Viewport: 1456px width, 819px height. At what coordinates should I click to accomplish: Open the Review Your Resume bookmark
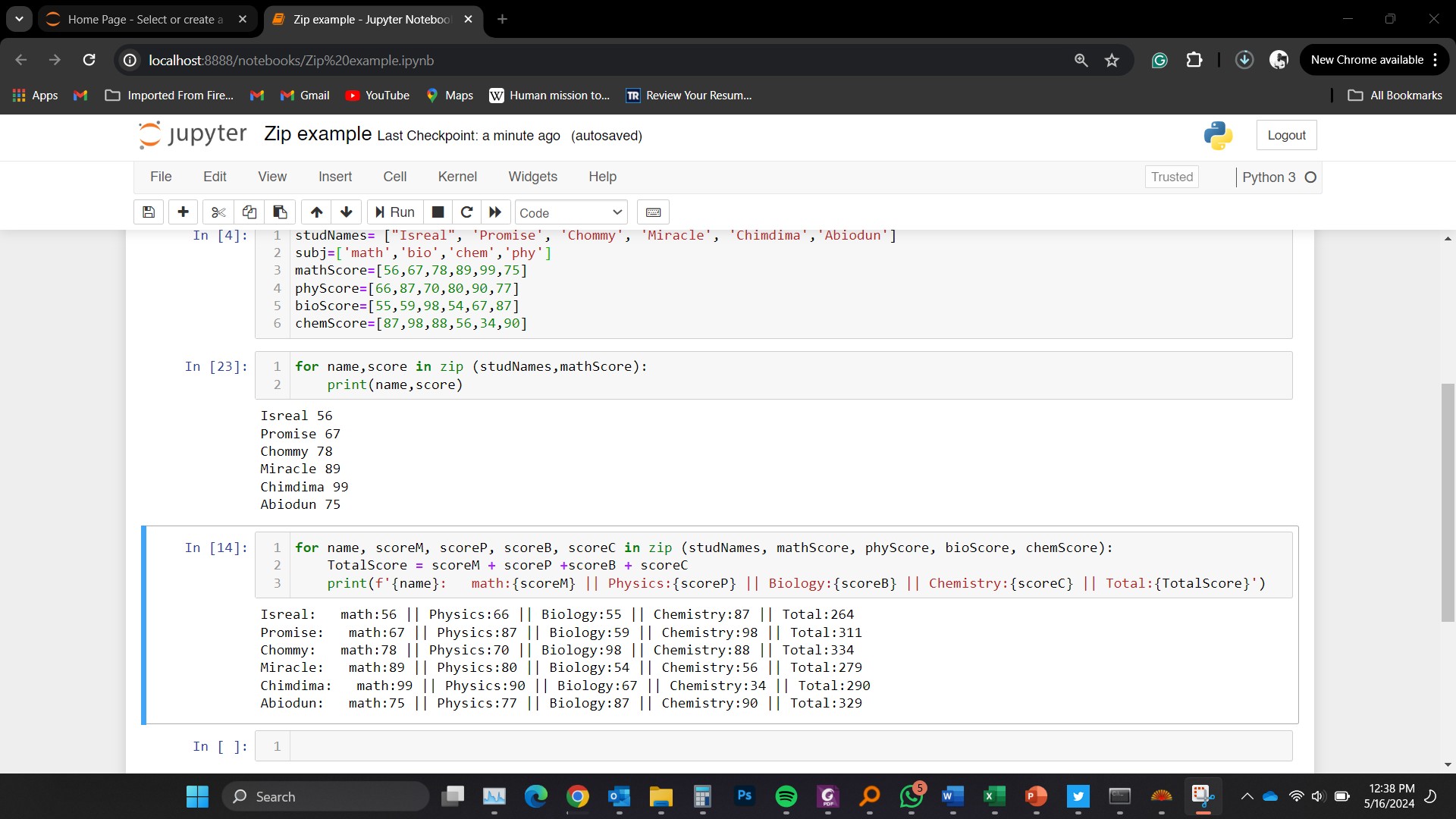(x=689, y=96)
